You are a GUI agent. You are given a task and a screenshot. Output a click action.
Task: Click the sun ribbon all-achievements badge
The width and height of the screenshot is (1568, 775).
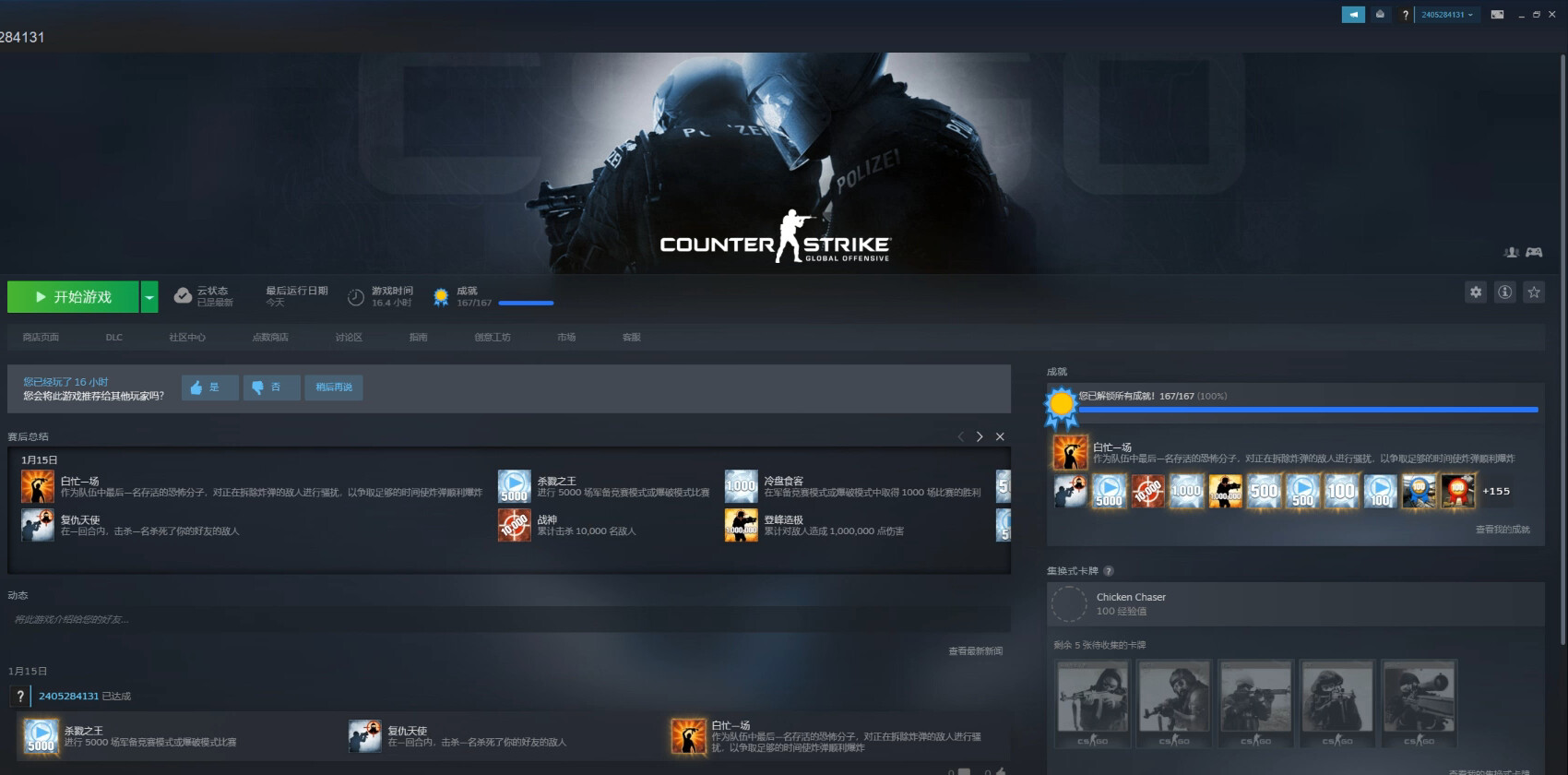coord(1061,406)
